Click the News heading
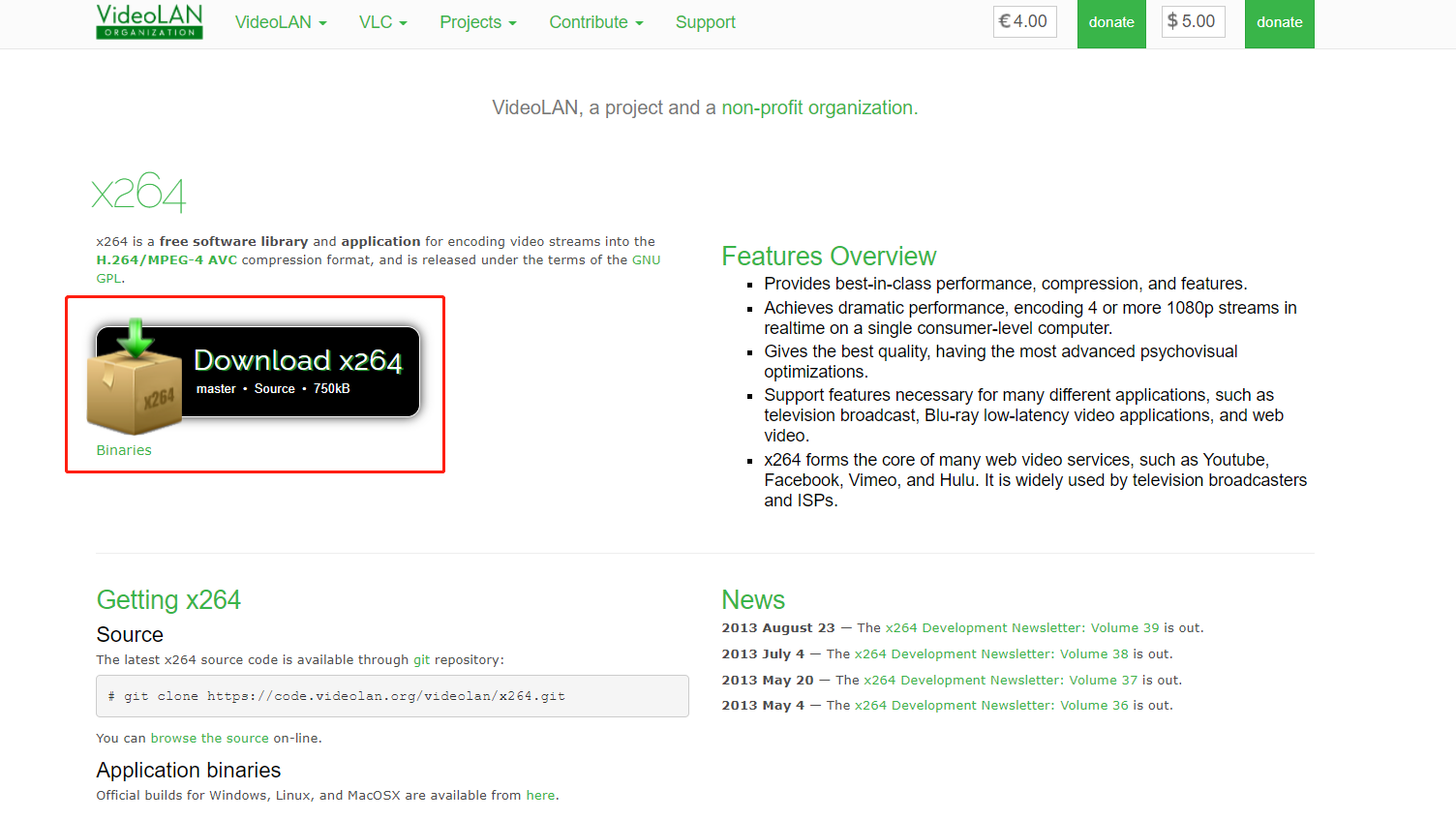 pos(753,600)
